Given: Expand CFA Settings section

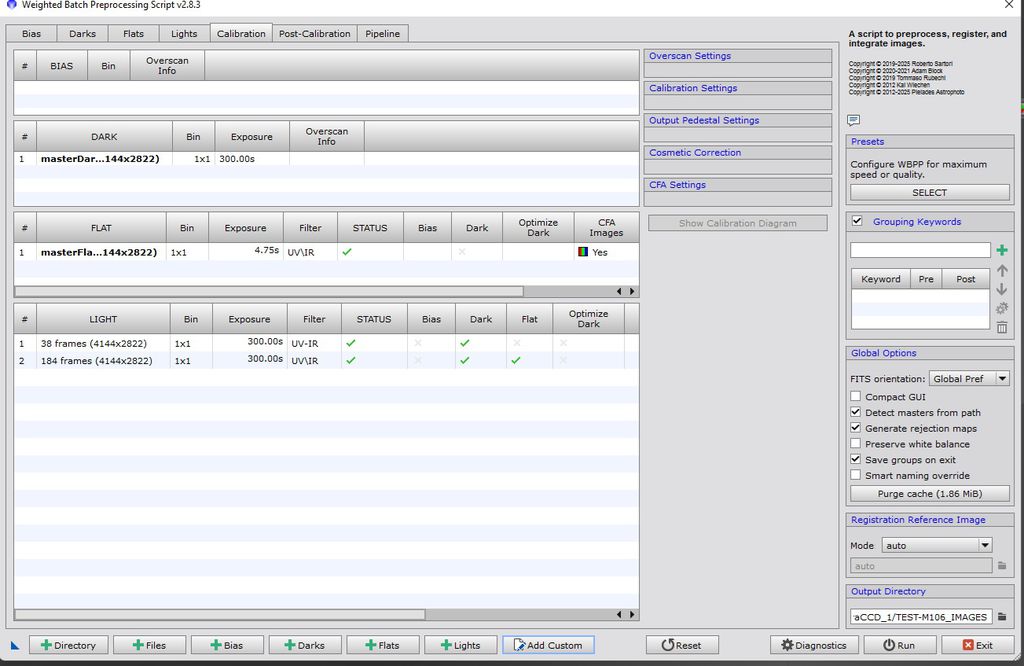Looking at the screenshot, I should tap(737, 185).
